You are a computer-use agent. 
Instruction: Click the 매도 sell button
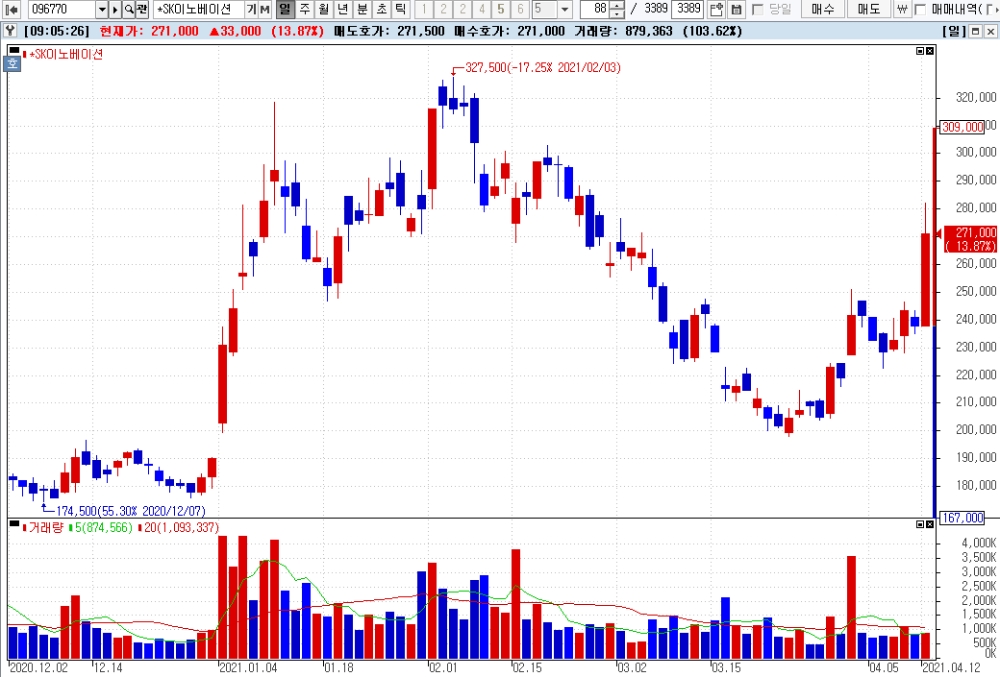[869, 9]
